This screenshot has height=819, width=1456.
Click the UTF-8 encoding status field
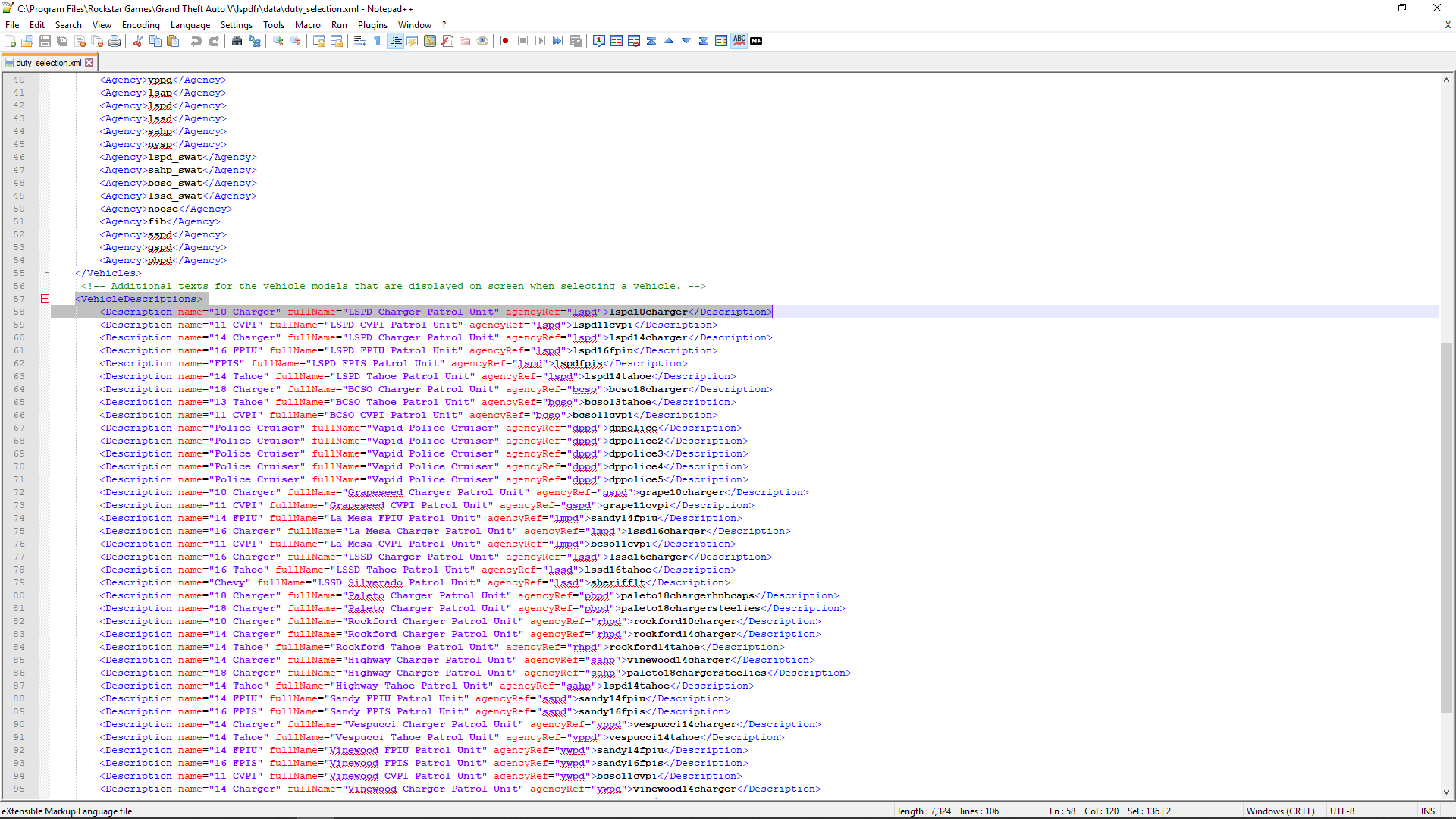tap(1341, 811)
